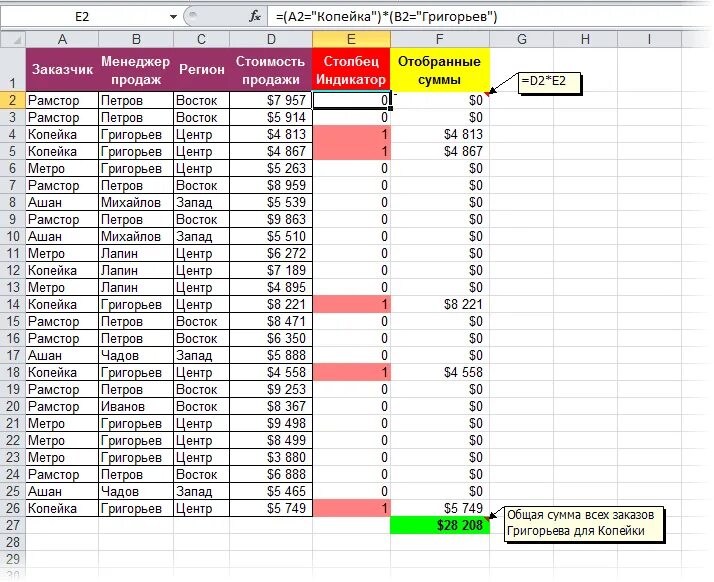The width and height of the screenshot is (714, 582).
Task: Click cell $8 221 in column F
Action: 439,304
